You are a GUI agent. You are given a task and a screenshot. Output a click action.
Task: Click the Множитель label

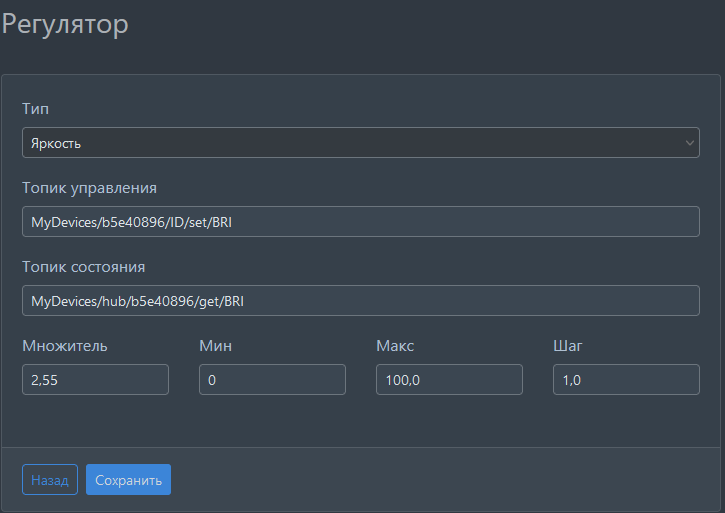pos(64,346)
